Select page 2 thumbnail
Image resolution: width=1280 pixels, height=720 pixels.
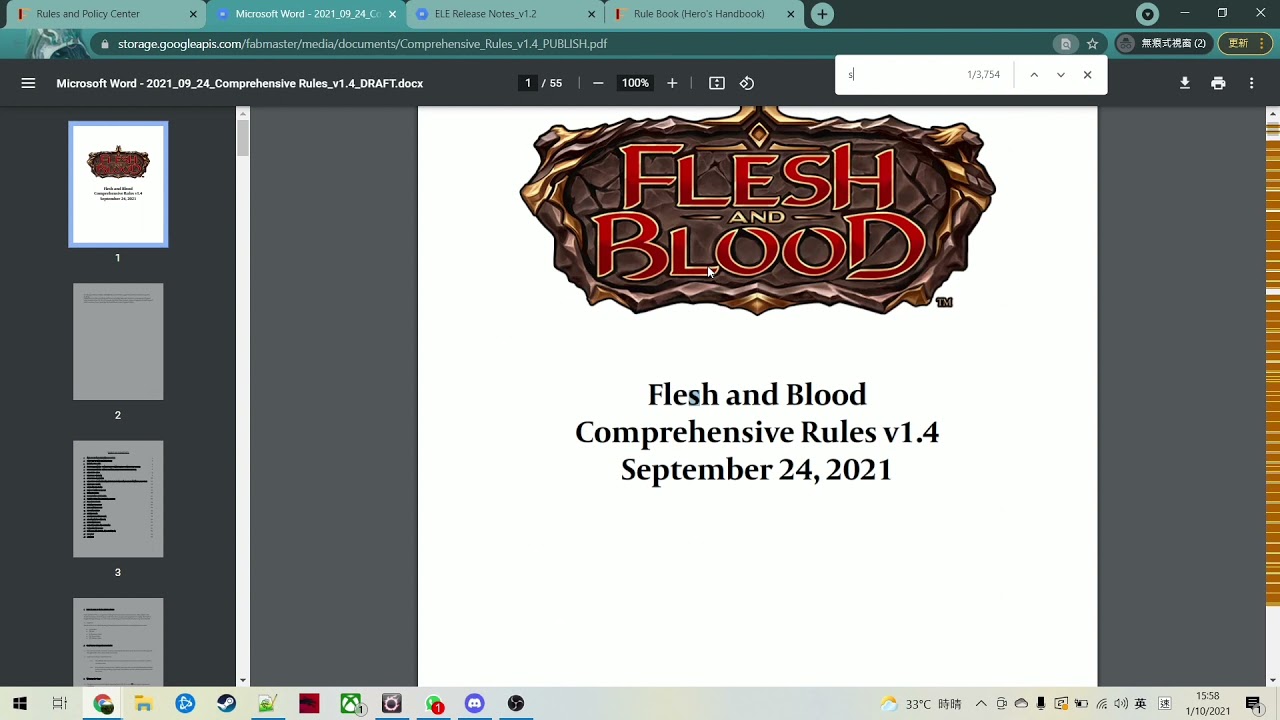pyautogui.click(x=118, y=342)
